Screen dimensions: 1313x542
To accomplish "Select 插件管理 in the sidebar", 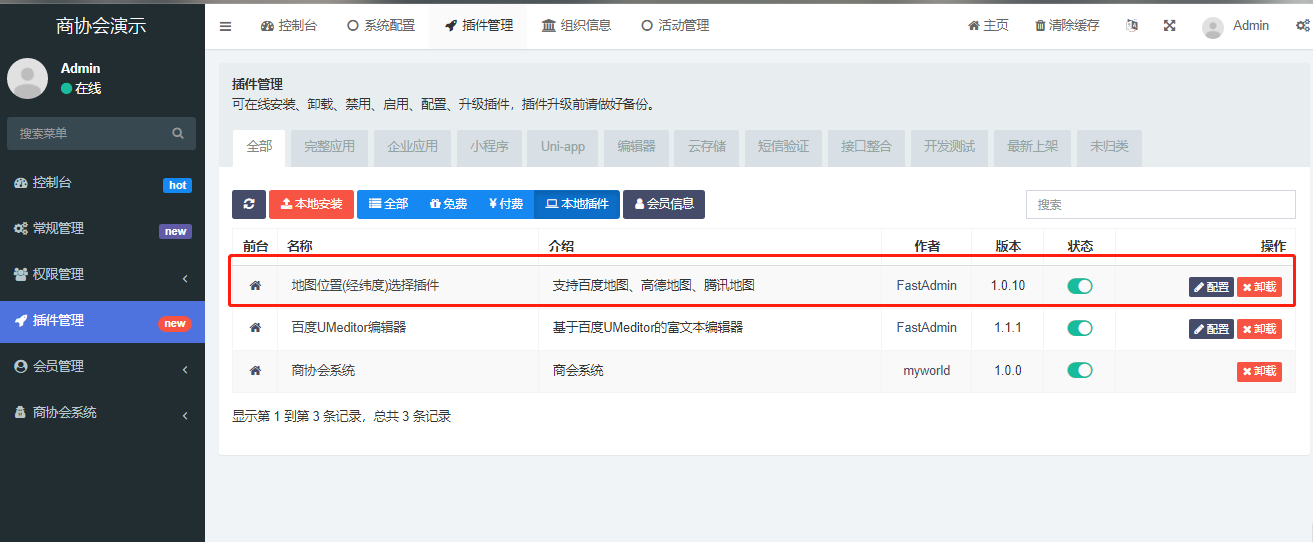I will tap(102, 321).
